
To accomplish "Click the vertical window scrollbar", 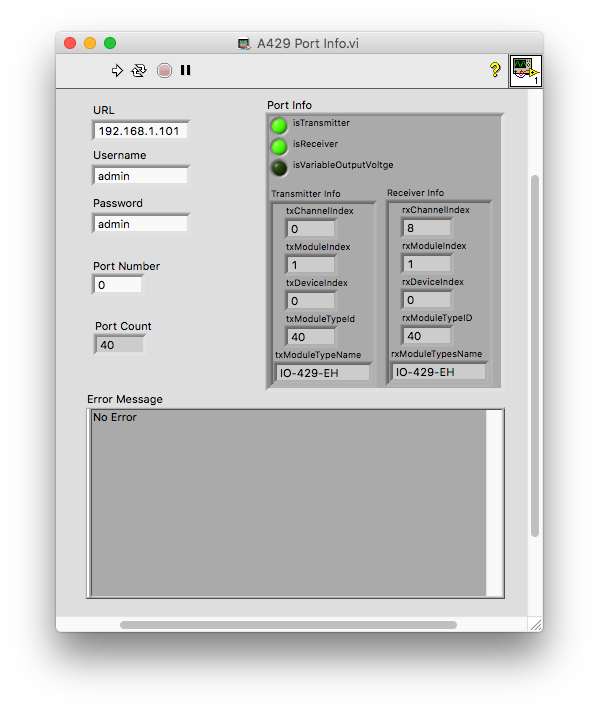I will (x=535, y=356).
